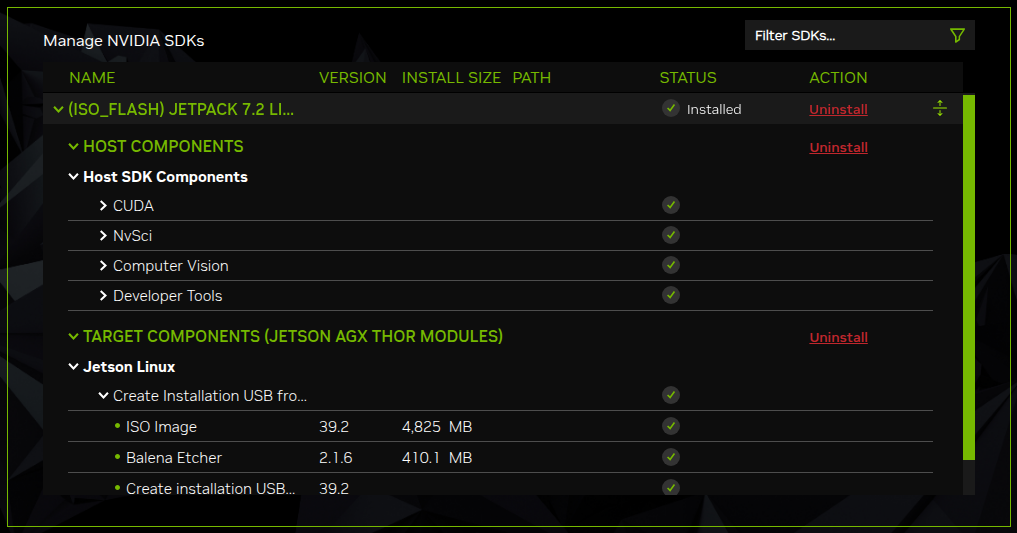This screenshot has width=1017, height=533.
Task: Collapse Create Installation USB fro... row
Action: point(103,396)
